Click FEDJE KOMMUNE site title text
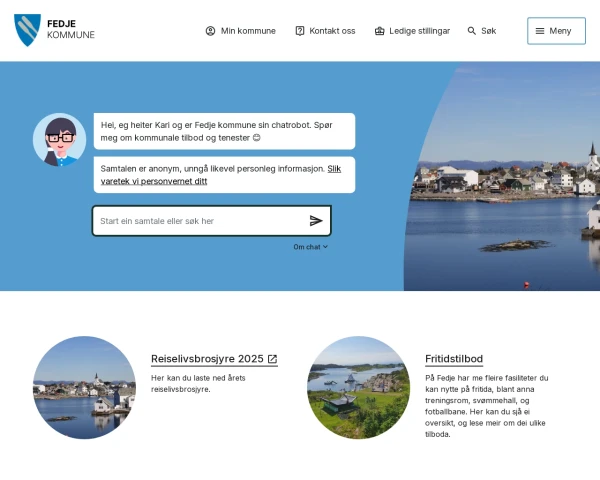Screen dimensions: 600x480 coord(71,29)
